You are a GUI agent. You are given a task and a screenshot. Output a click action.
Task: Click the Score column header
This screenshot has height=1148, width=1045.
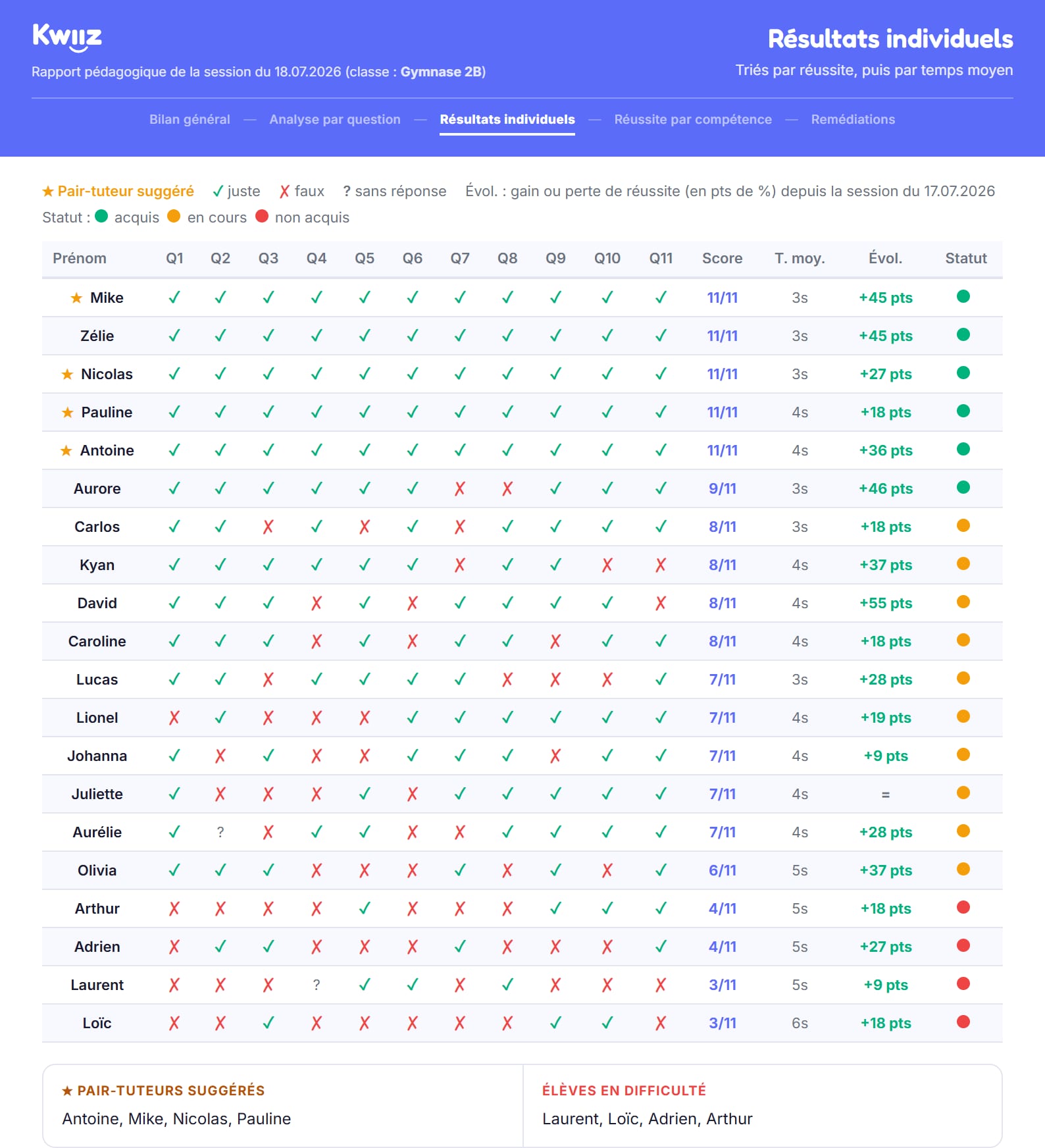[x=722, y=258]
